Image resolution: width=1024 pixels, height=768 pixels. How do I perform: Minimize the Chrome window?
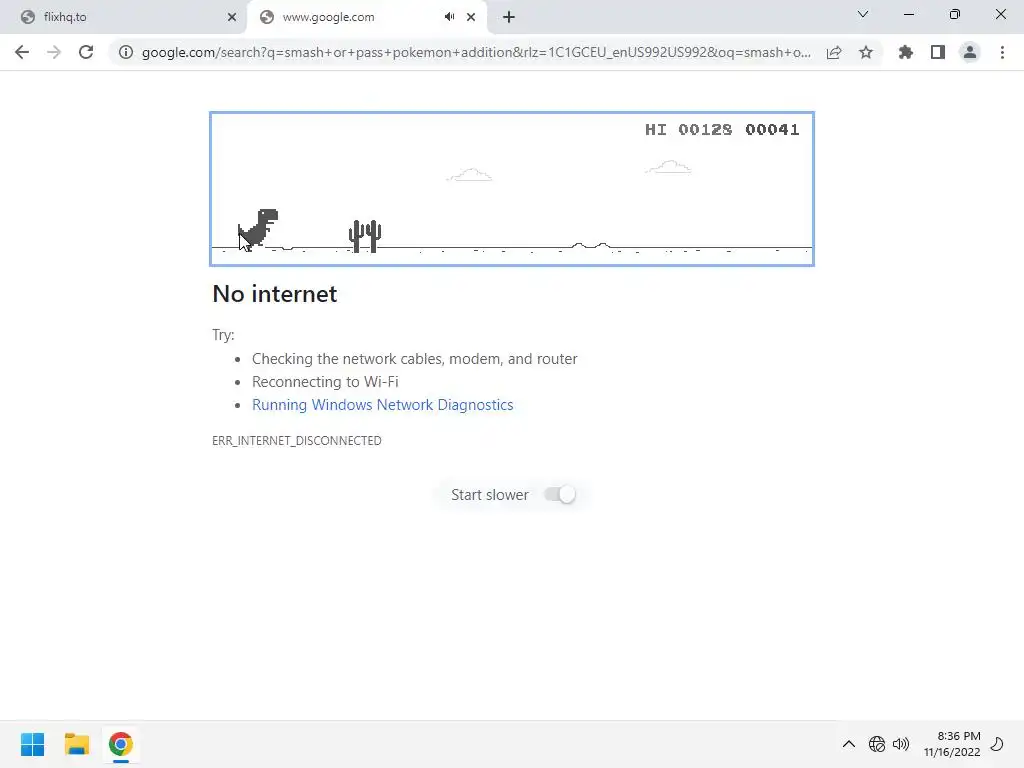[x=908, y=14]
